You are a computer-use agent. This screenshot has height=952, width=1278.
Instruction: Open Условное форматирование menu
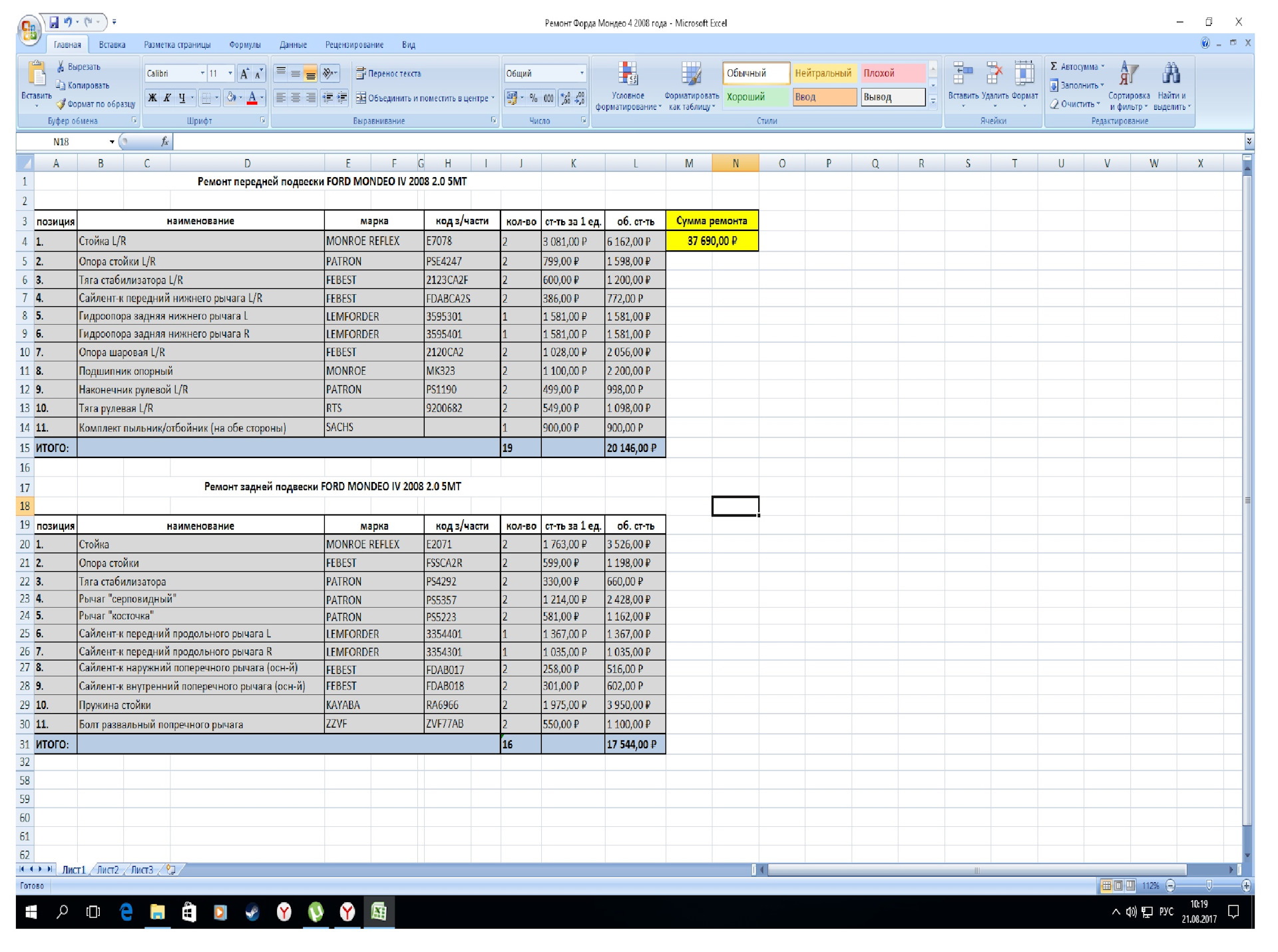coord(628,87)
